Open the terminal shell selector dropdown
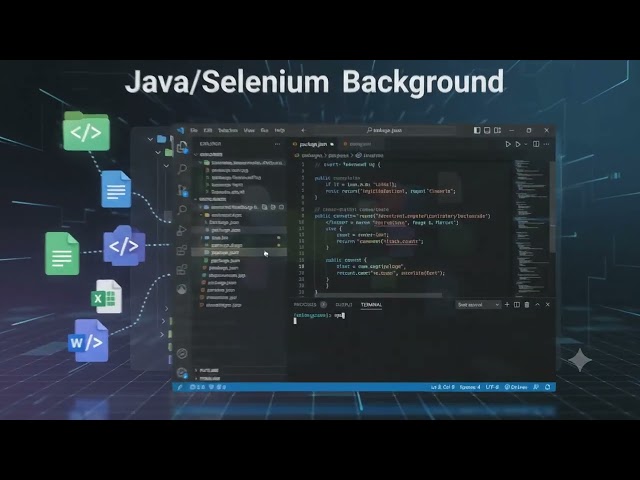 [478, 305]
